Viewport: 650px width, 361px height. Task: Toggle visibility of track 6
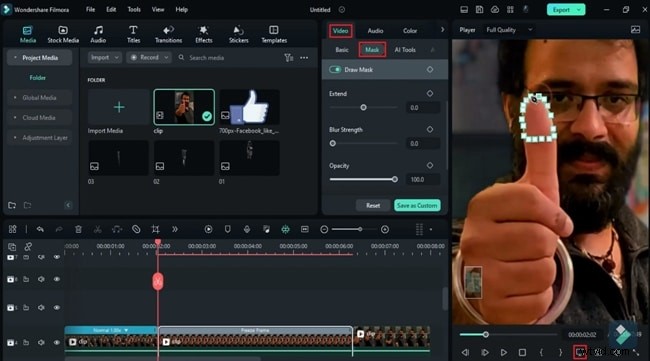pyautogui.click(x=57, y=279)
